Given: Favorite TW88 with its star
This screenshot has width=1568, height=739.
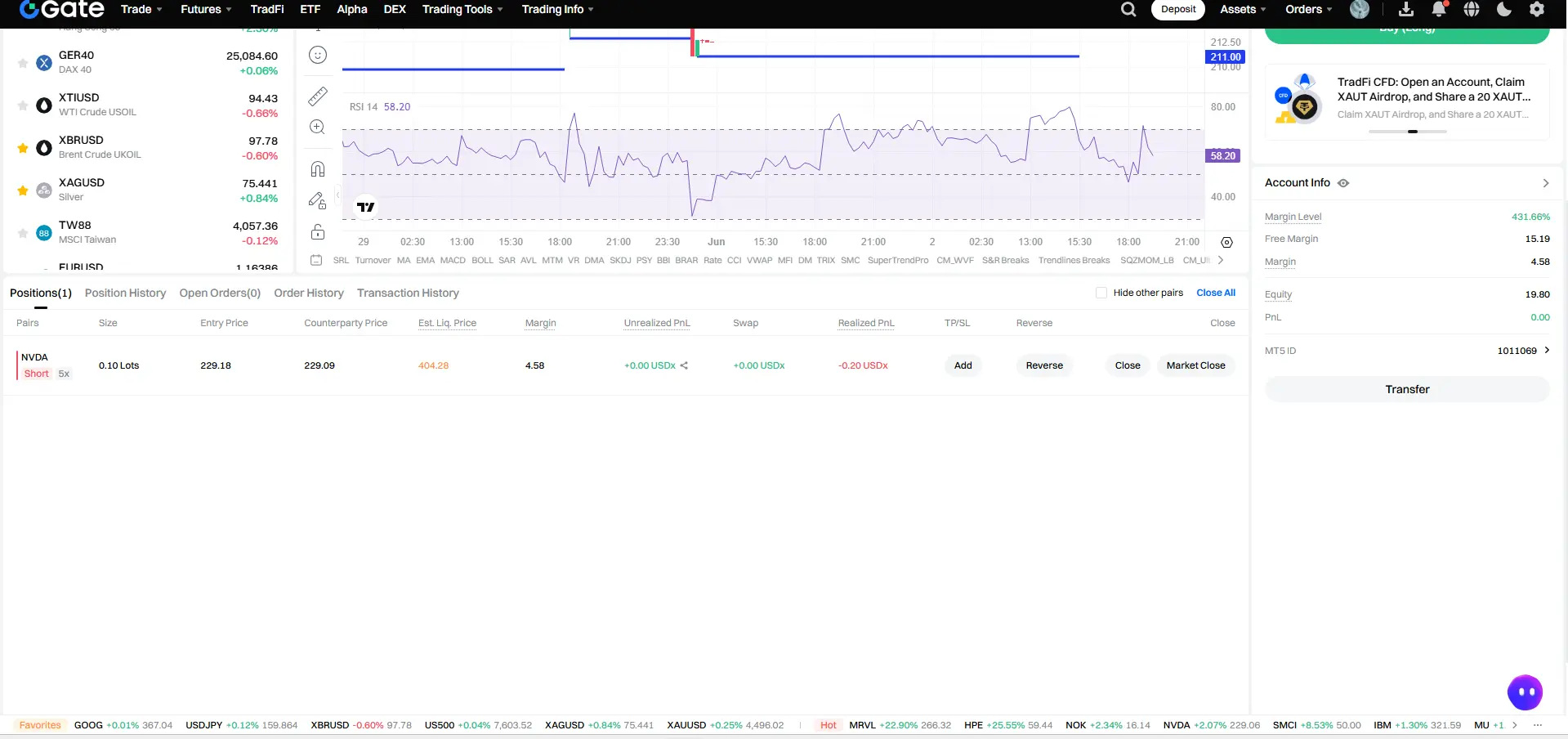Looking at the screenshot, I should [x=23, y=233].
